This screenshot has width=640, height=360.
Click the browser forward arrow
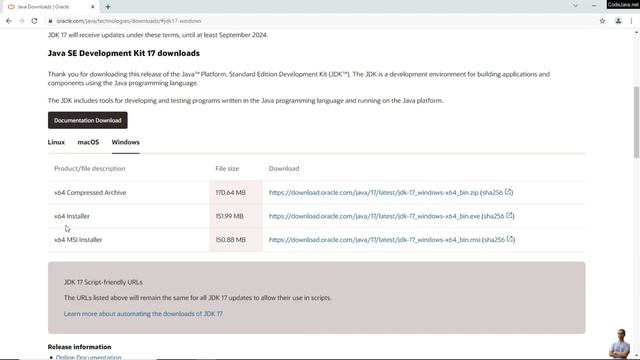point(22,21)
